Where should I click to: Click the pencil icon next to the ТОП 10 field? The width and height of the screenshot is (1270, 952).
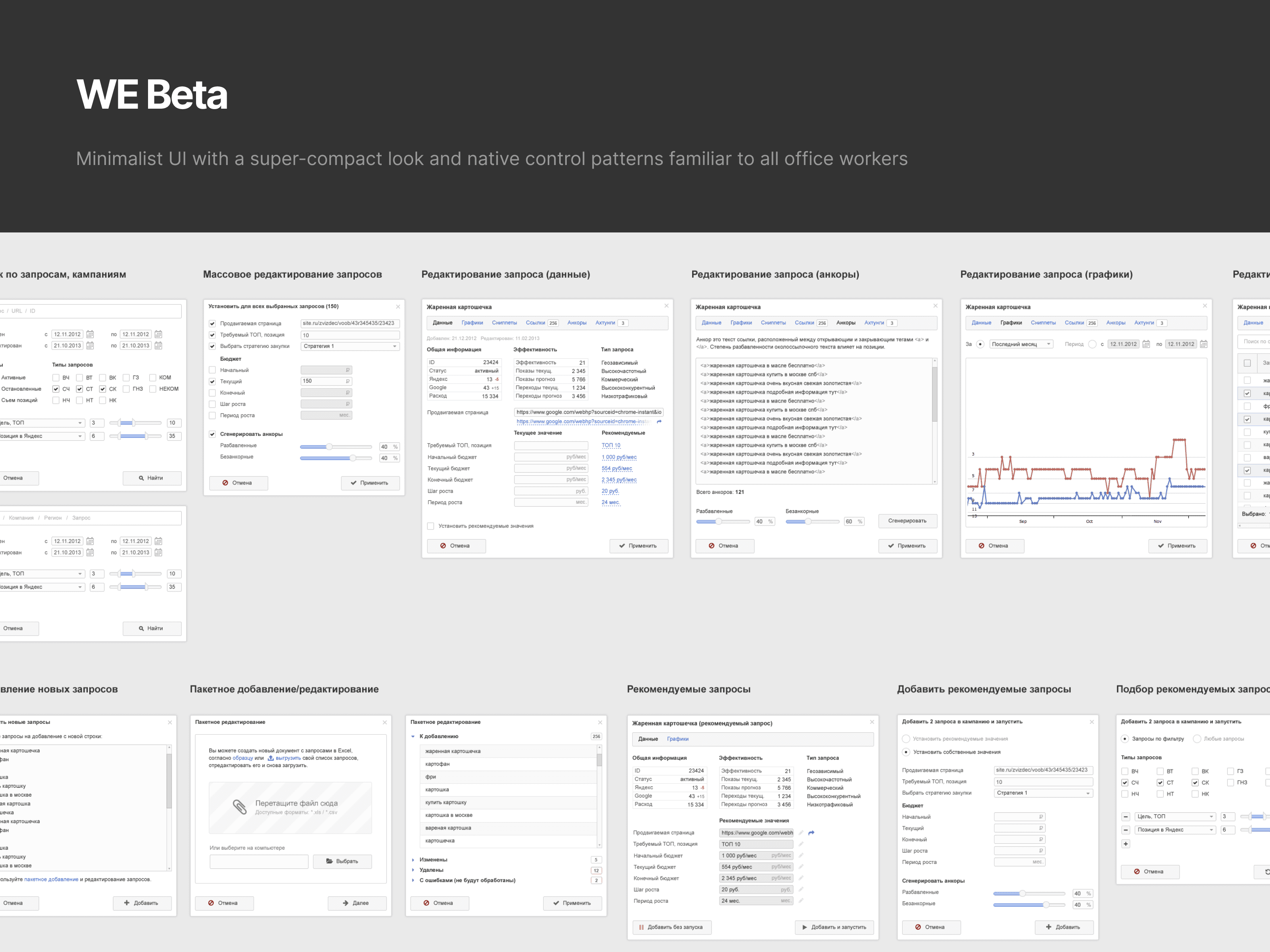(x=801, y=844)
